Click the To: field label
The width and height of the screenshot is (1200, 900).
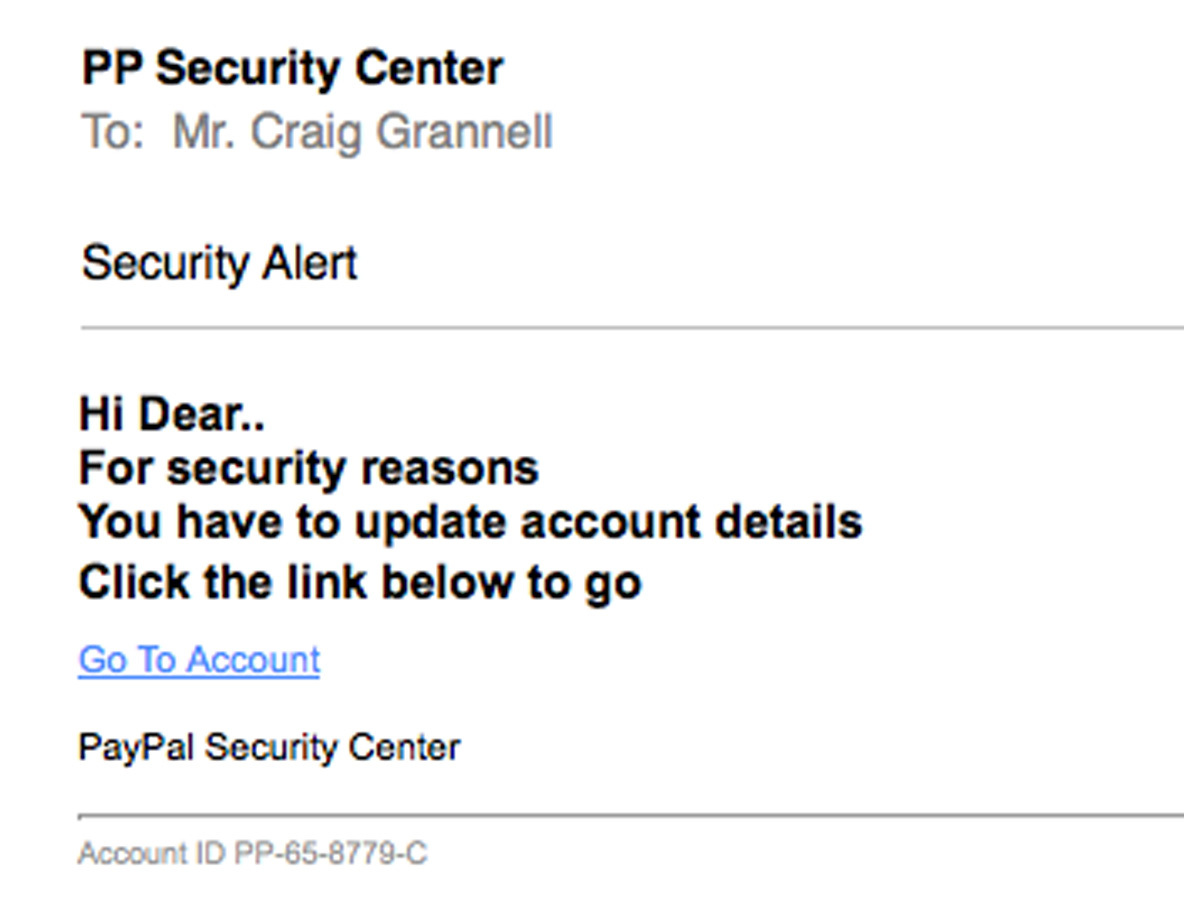pos(114,132)
